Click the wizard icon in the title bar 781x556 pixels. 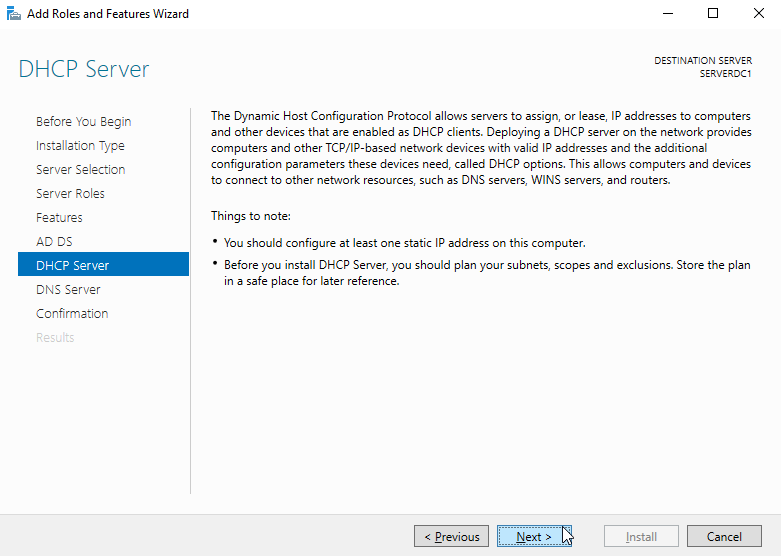[13, 13]
